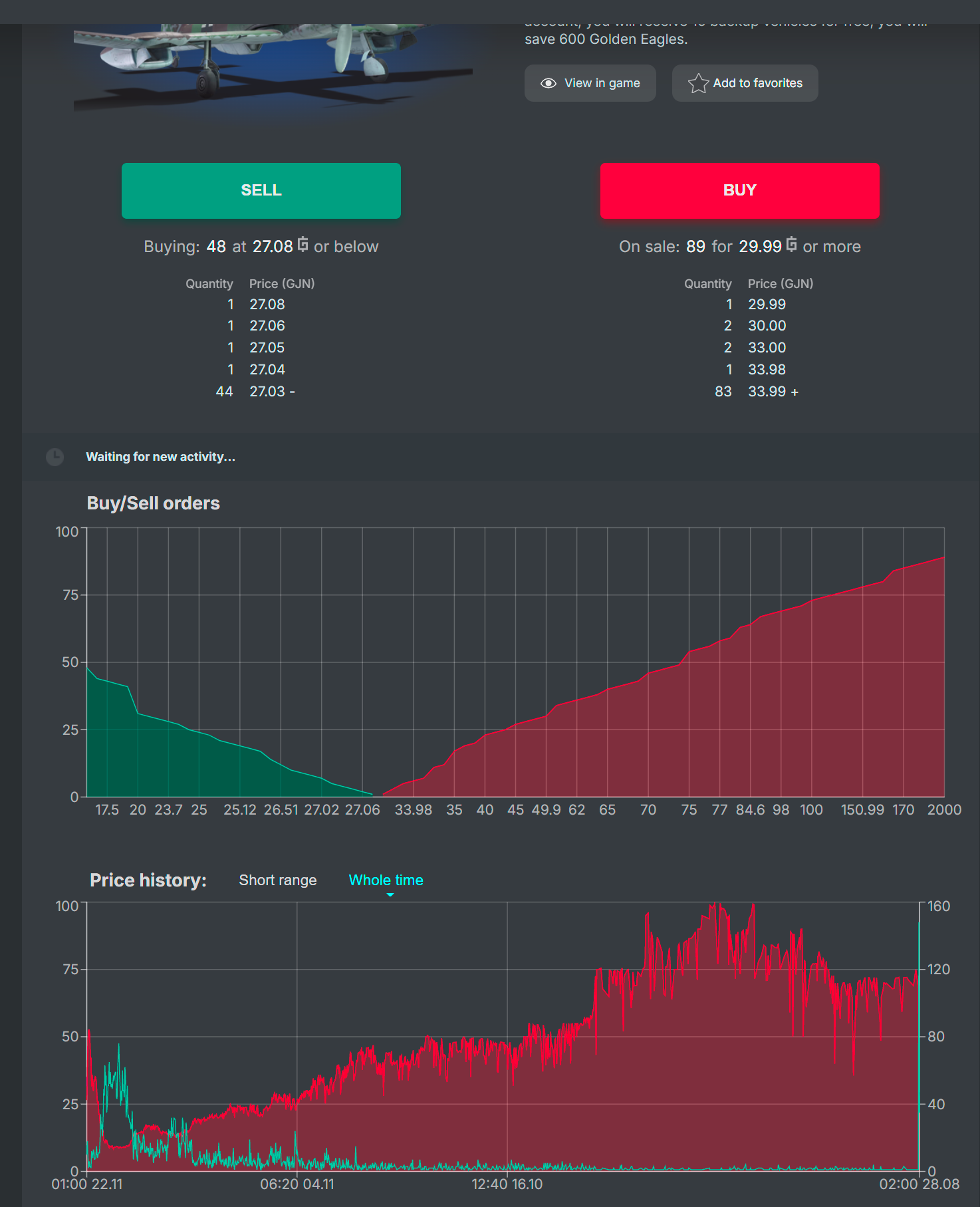The width and height of the screenshot is (980, 1207).
Task: Click the GJN coin icon after 27.08
Action: coord(303,245)
